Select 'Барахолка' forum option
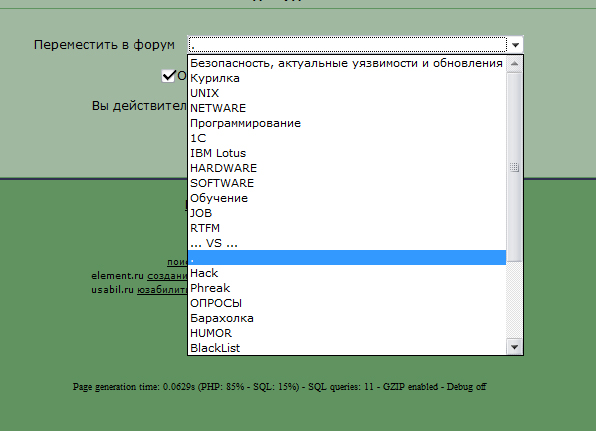 click(x=347, y=318)
